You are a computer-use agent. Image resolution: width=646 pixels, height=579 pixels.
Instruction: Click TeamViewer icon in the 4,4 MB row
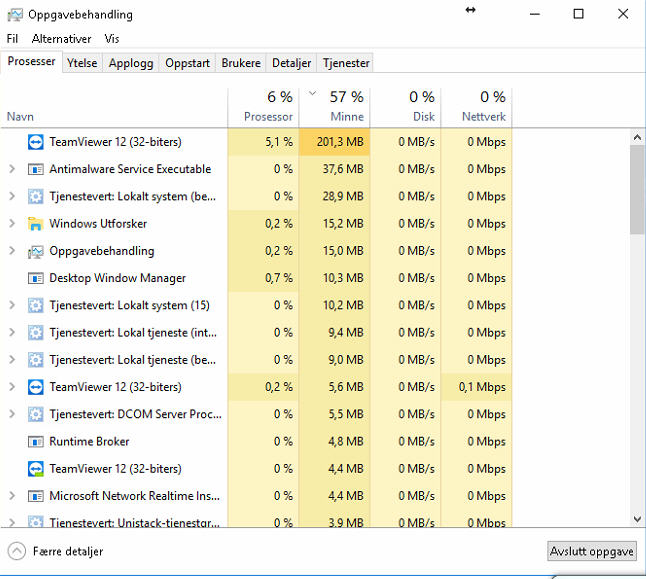[35, 469]
